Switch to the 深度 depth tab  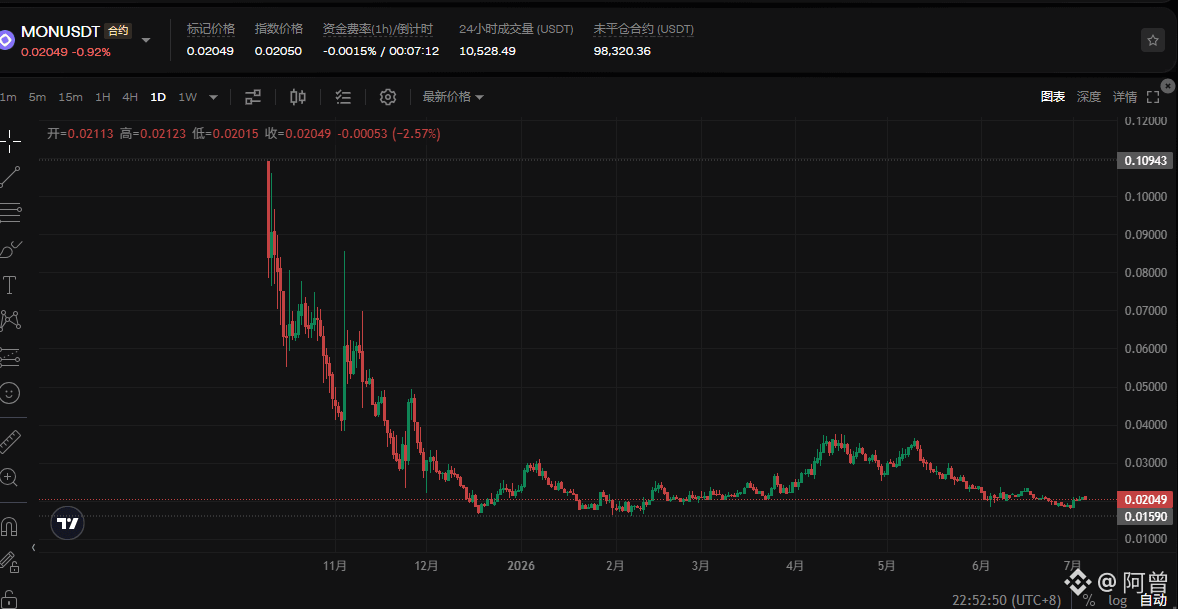(1089, 96)
